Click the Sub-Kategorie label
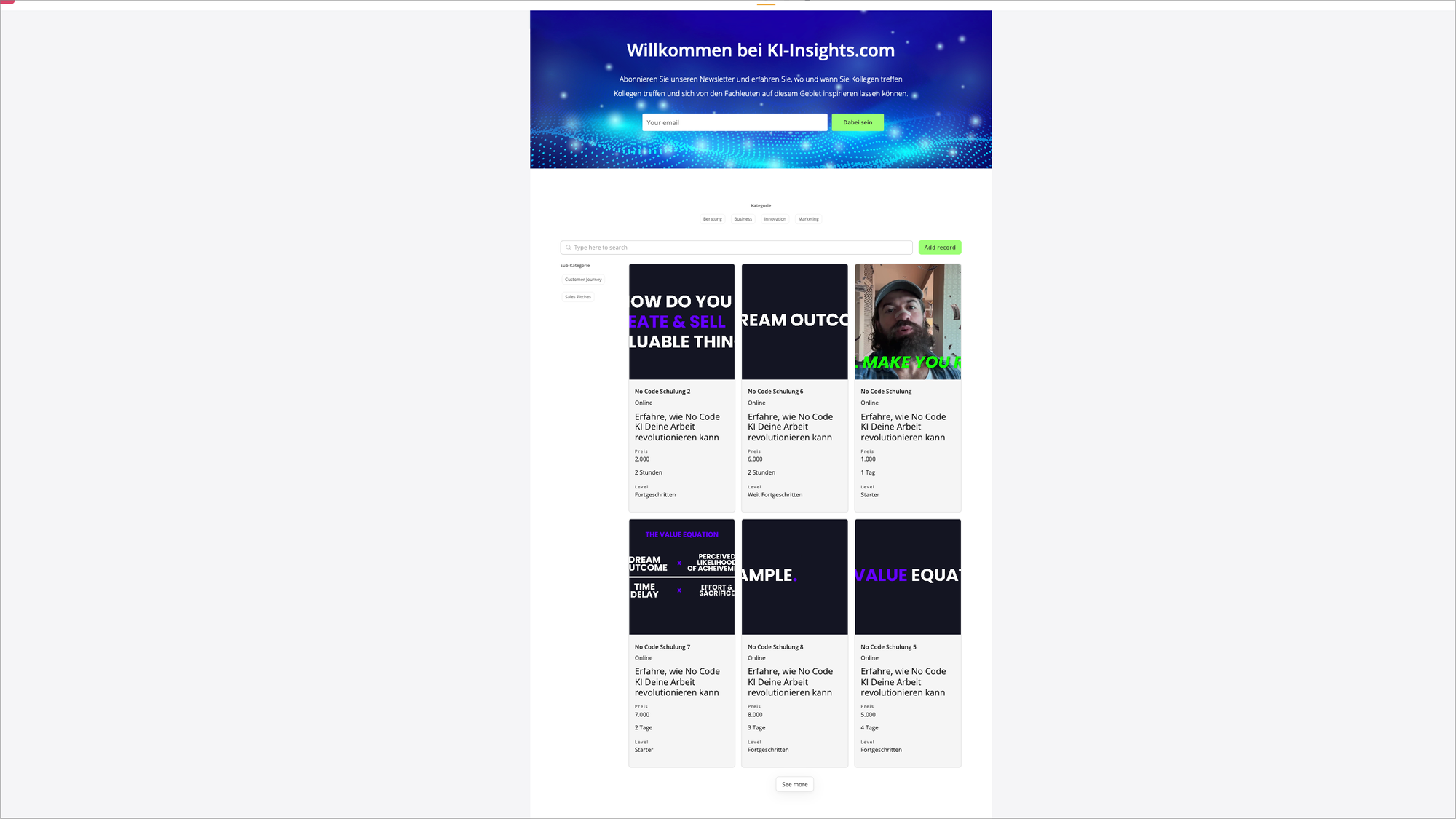This screenshot has width=1456, height=819. (575, 266)
